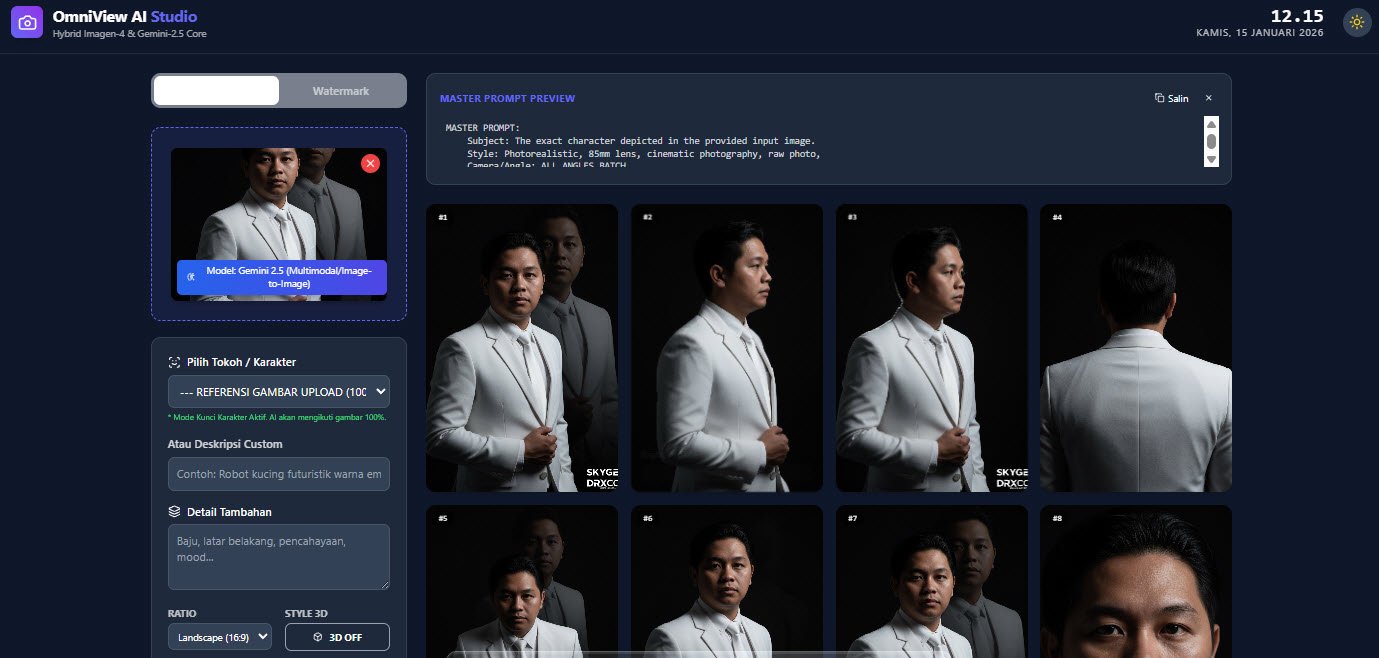Image resolution: width=1379 pixels, height=658 pixels.
Task: Select the blank white active tab
Action: click(216, 91)
